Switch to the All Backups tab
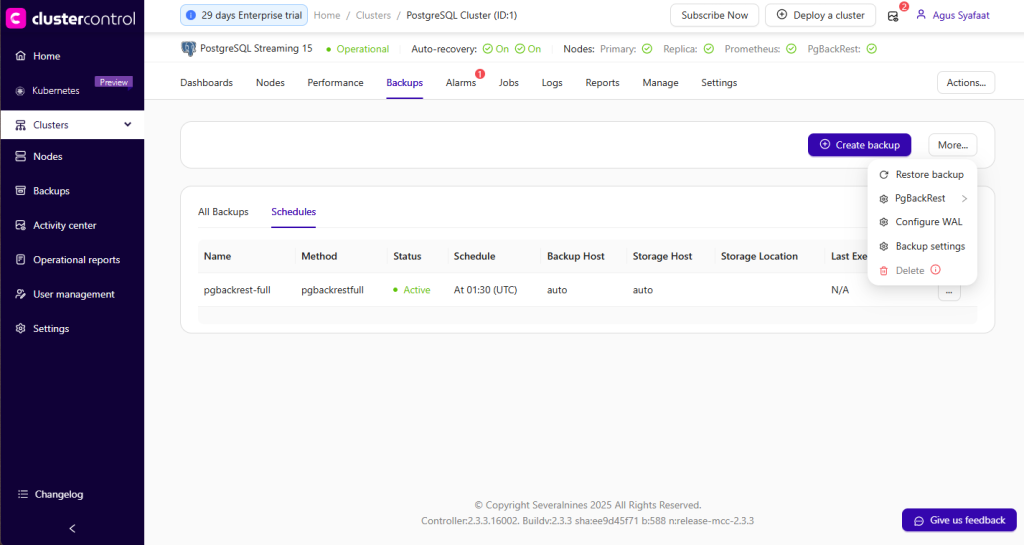Screen dimensions: 1024x545 [x=223, y=212]
